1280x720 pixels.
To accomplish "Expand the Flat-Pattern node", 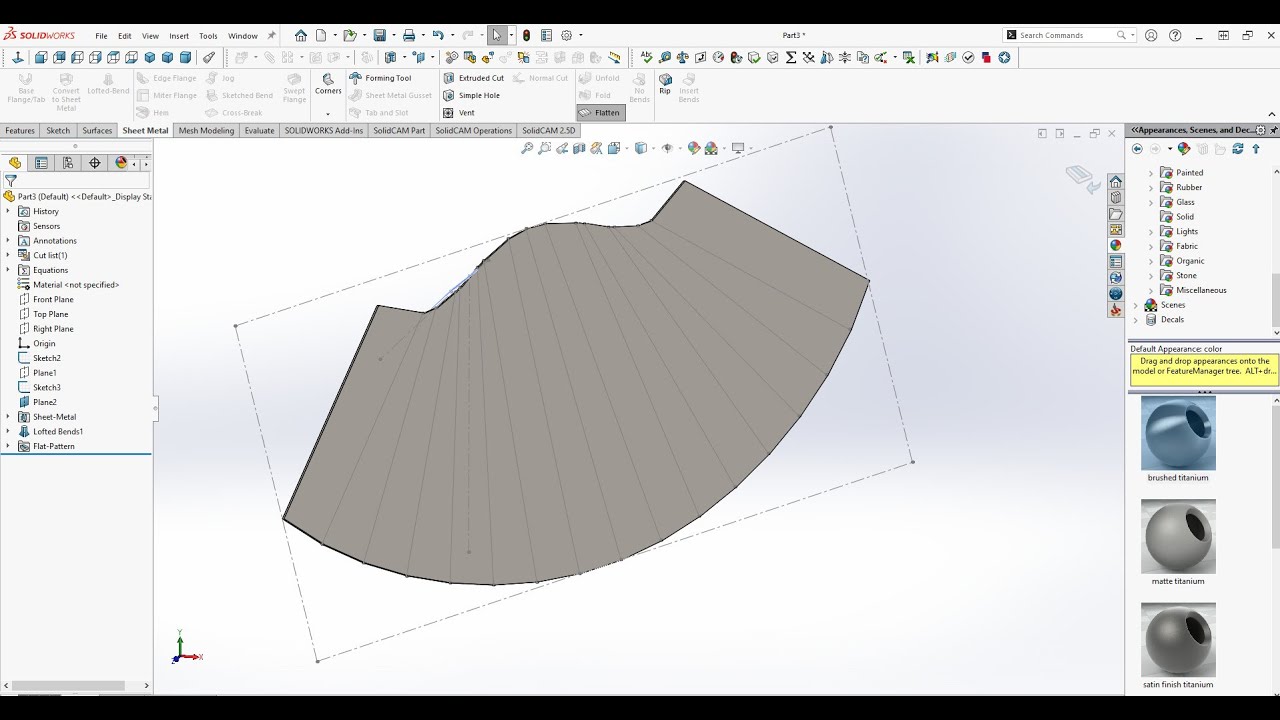I will pyautogui.click(x=8, y=446).
